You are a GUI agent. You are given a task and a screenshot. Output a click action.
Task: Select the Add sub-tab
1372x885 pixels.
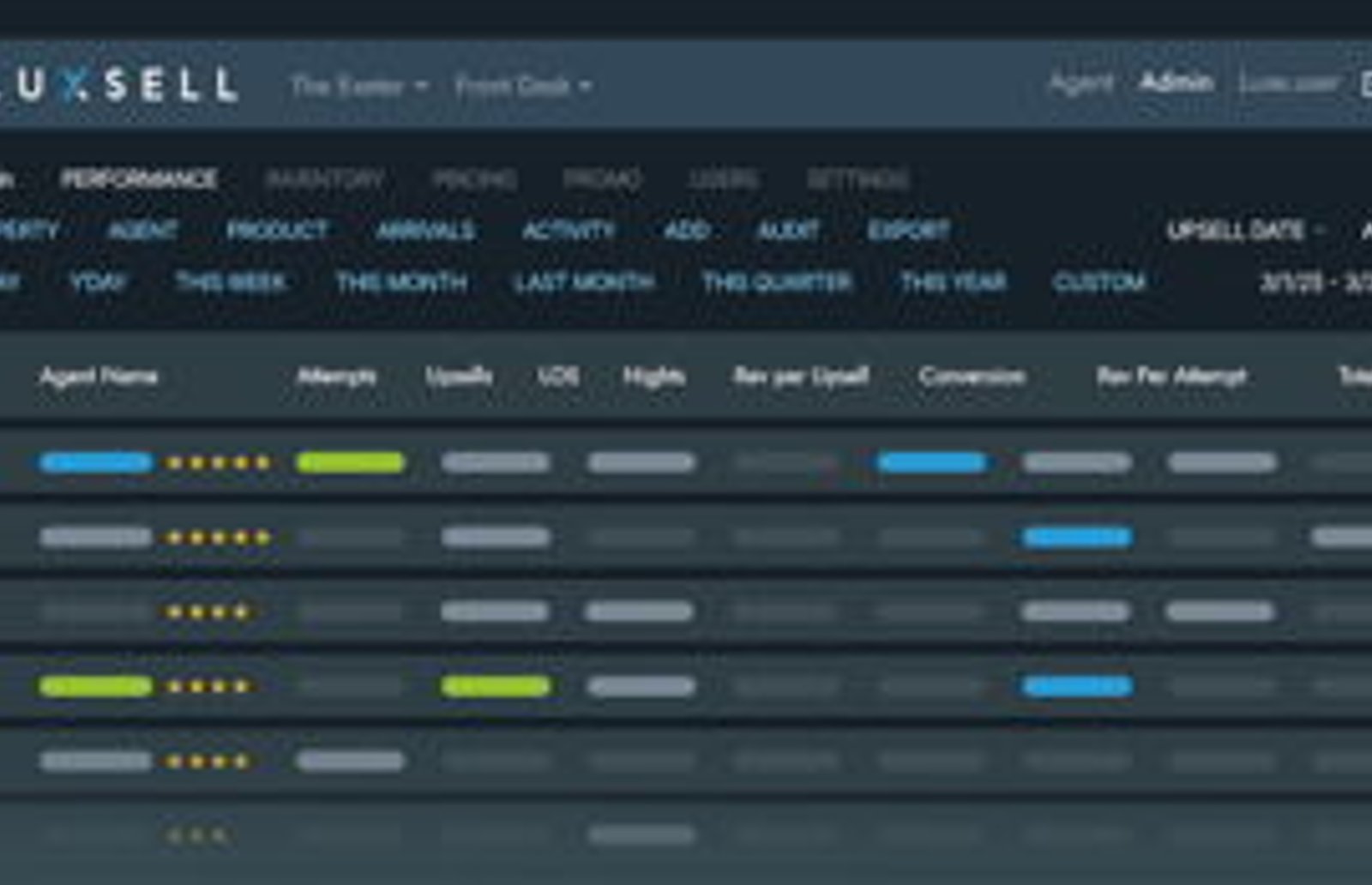tap(687, 230)
